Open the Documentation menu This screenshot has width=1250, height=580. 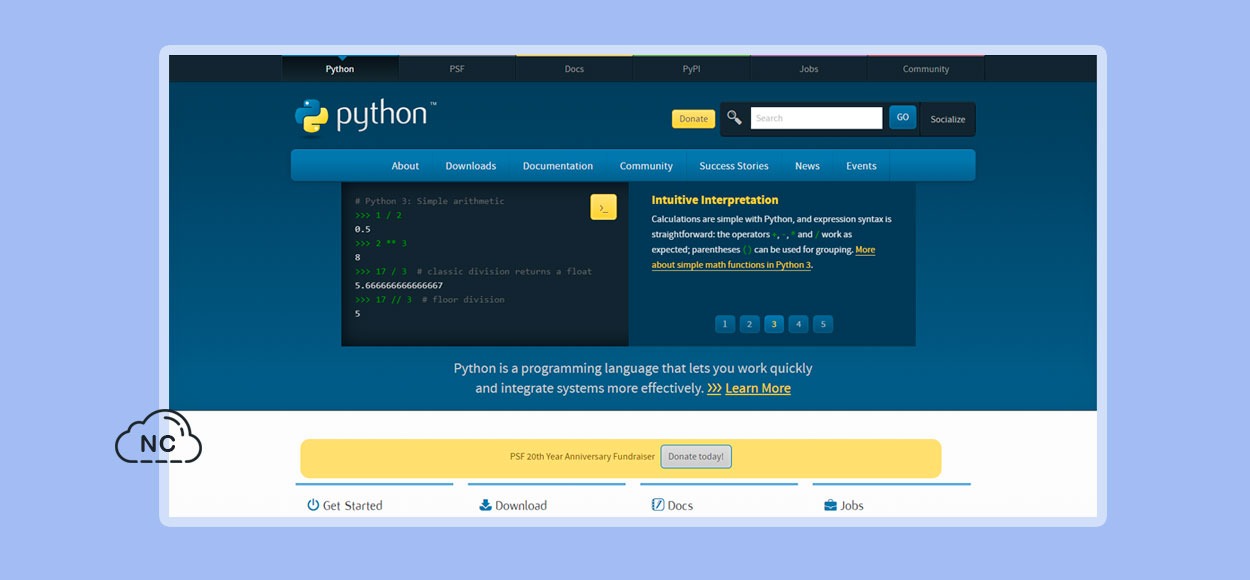(558, 166)
